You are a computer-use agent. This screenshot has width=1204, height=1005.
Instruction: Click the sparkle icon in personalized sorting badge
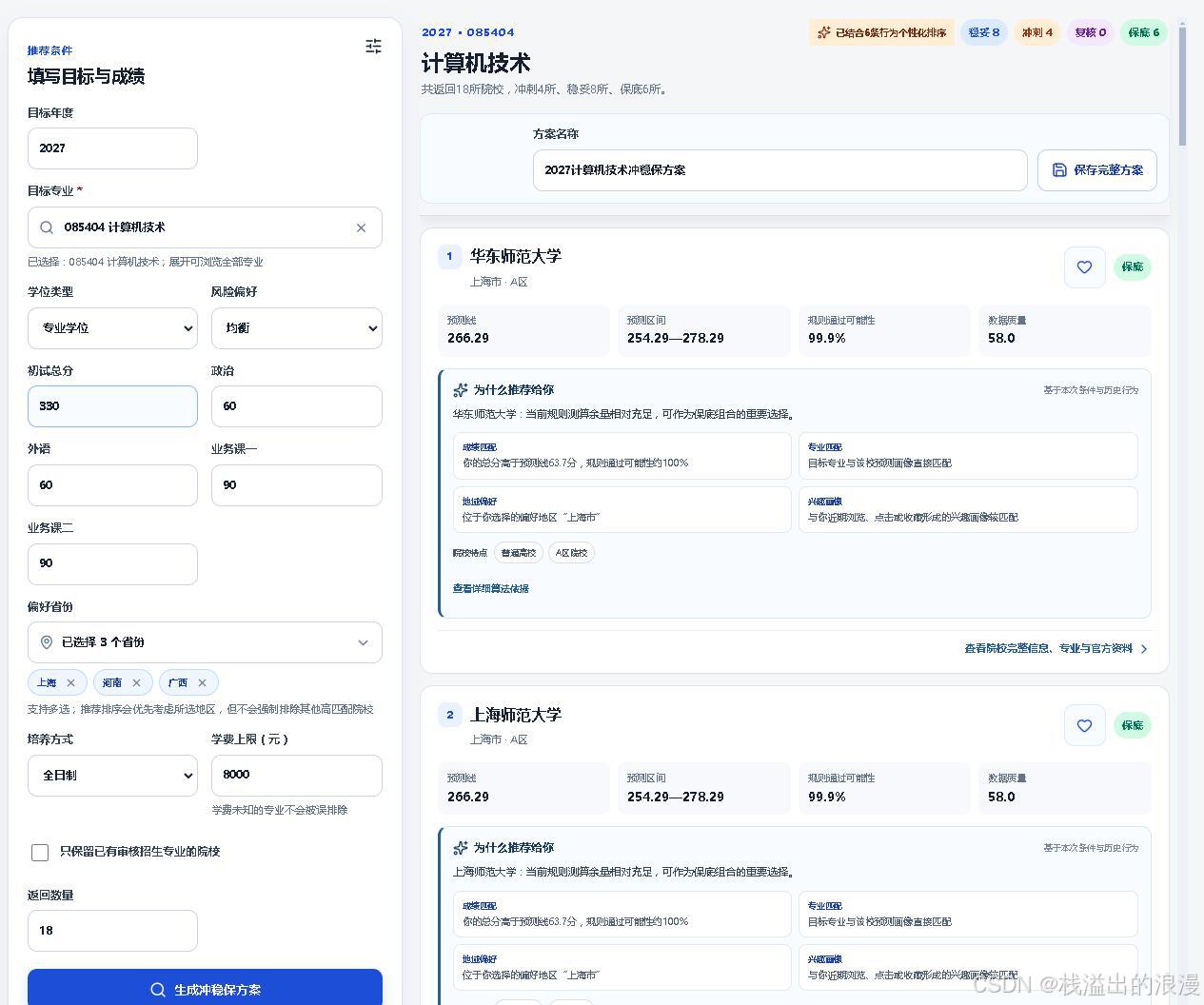pos(824,32)
